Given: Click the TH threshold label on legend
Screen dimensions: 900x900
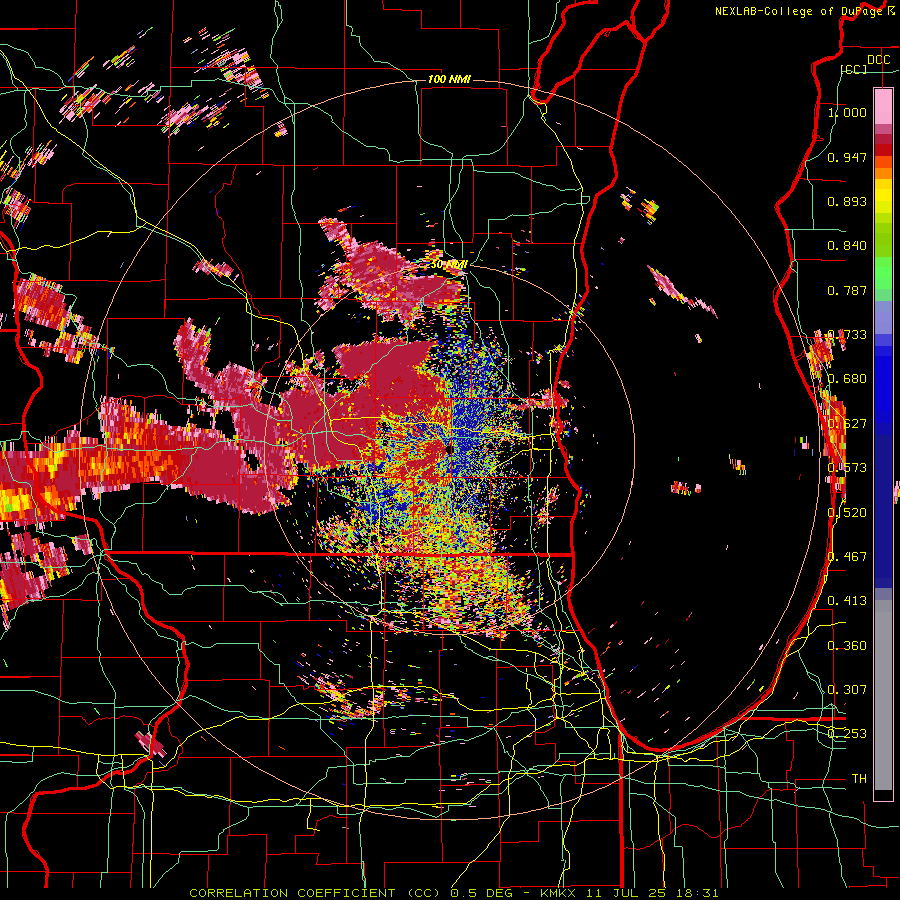Looking at the screenshot, I should [859, 779].
